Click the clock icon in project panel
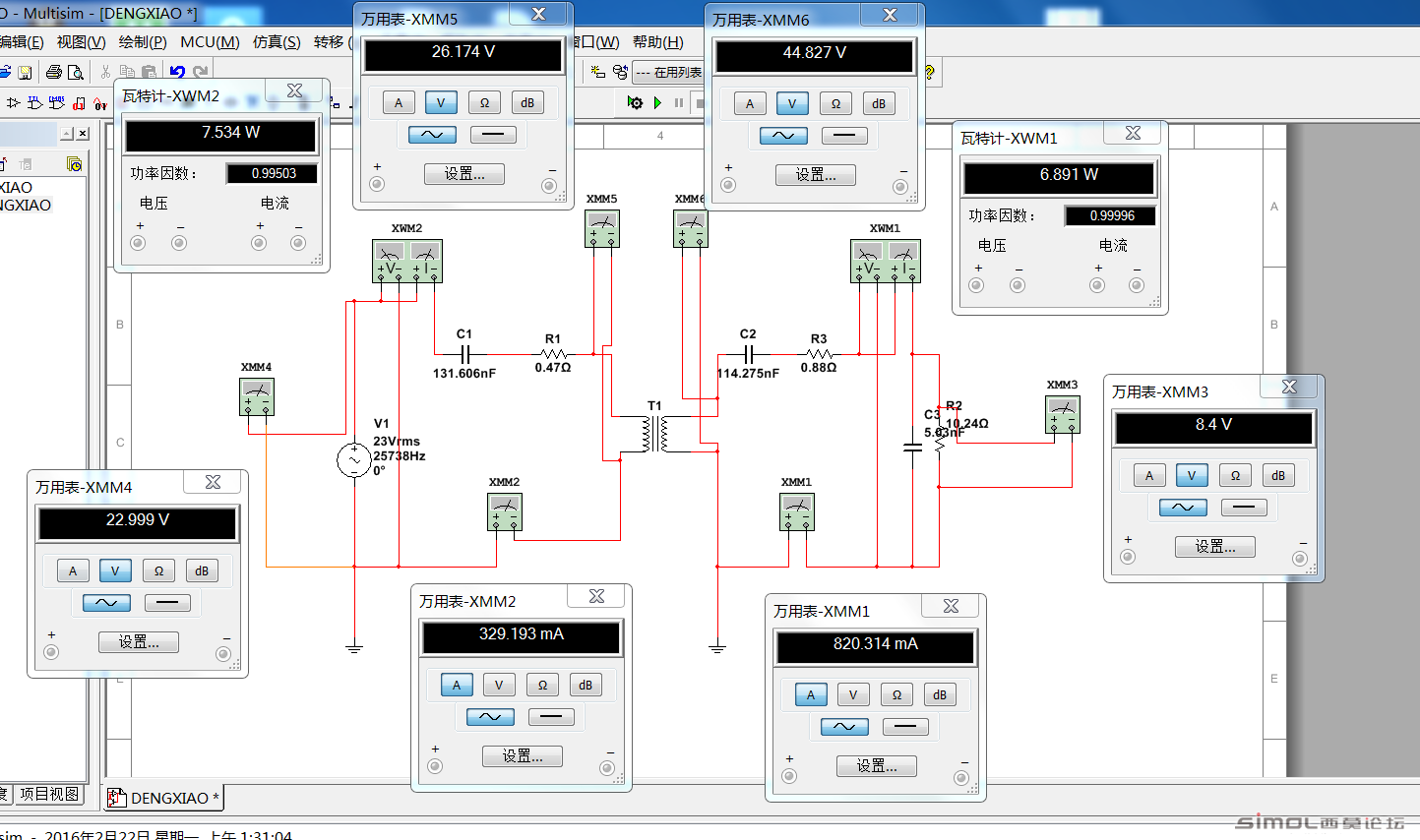 (x=74, y=163)
